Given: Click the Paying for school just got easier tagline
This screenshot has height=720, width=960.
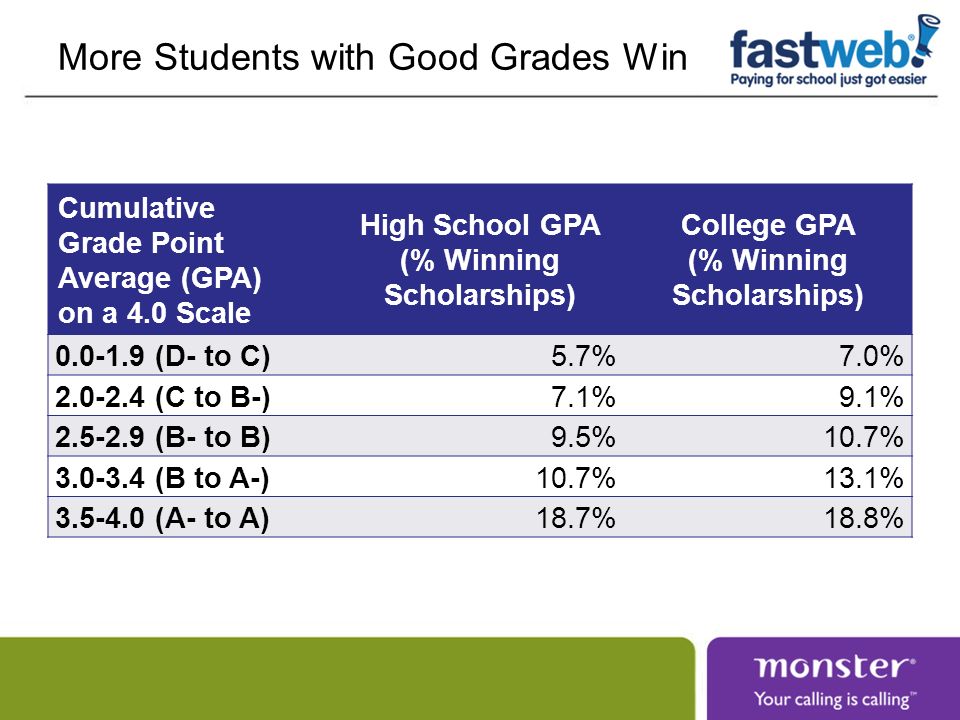Looking at the screenshot, I should click(x=828, y=79).
